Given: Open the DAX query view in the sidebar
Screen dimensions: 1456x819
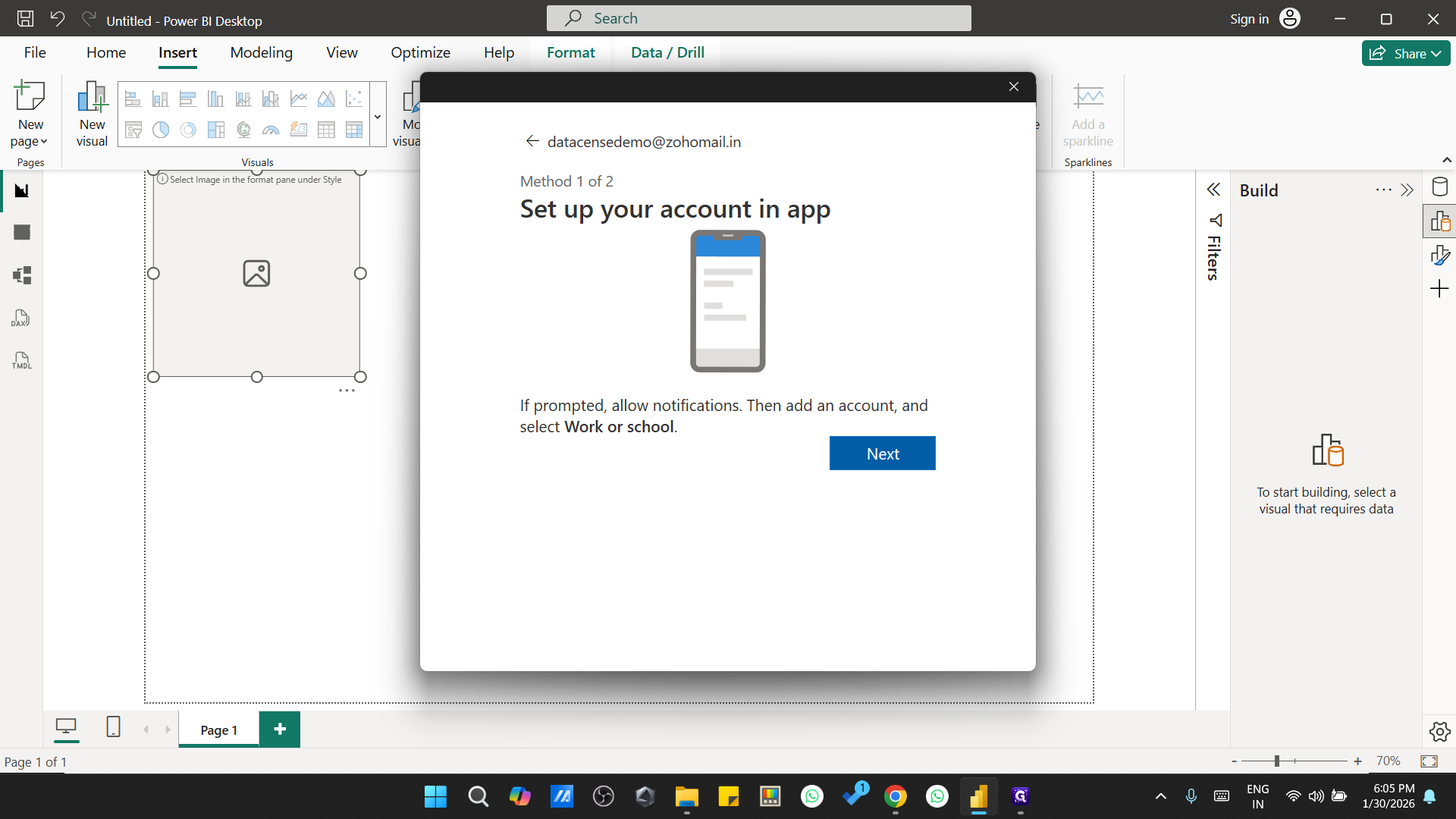Looking at the screenshot, I should point(20,318).
